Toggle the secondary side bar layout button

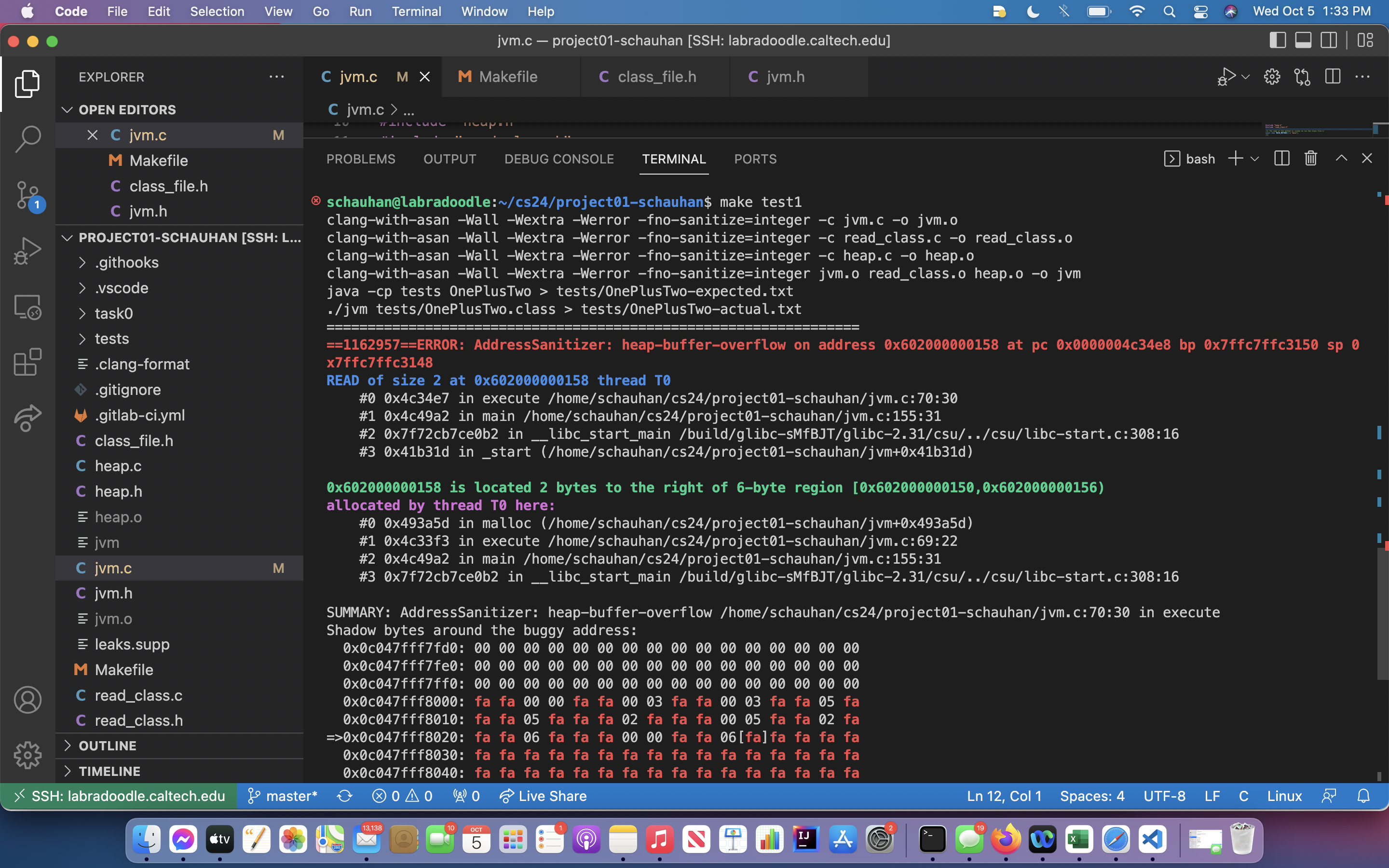pos(1329,41)
